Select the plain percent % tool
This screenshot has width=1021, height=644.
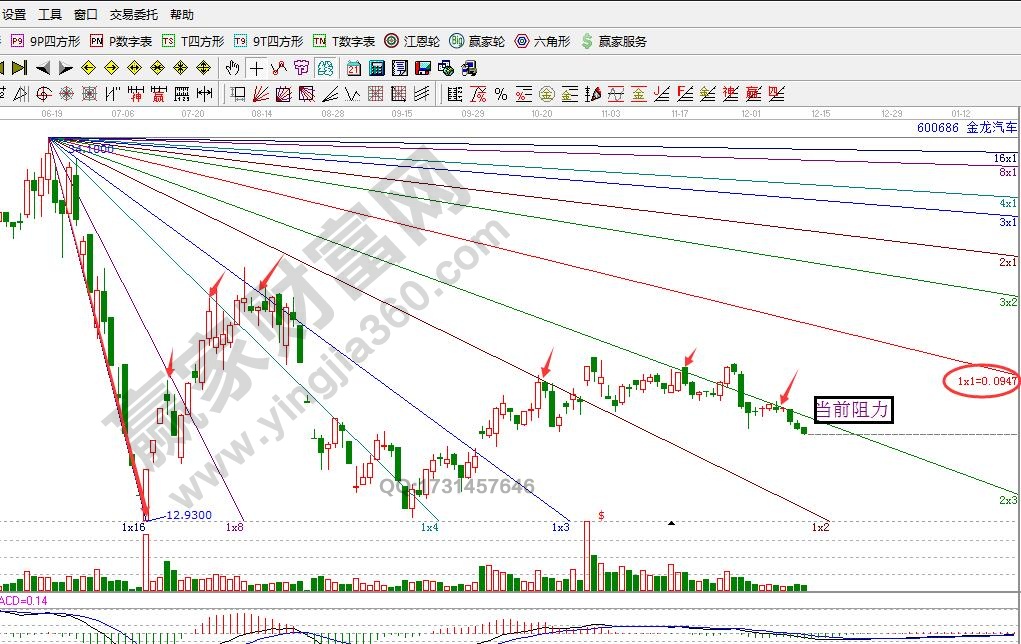(x=501, y=94)
